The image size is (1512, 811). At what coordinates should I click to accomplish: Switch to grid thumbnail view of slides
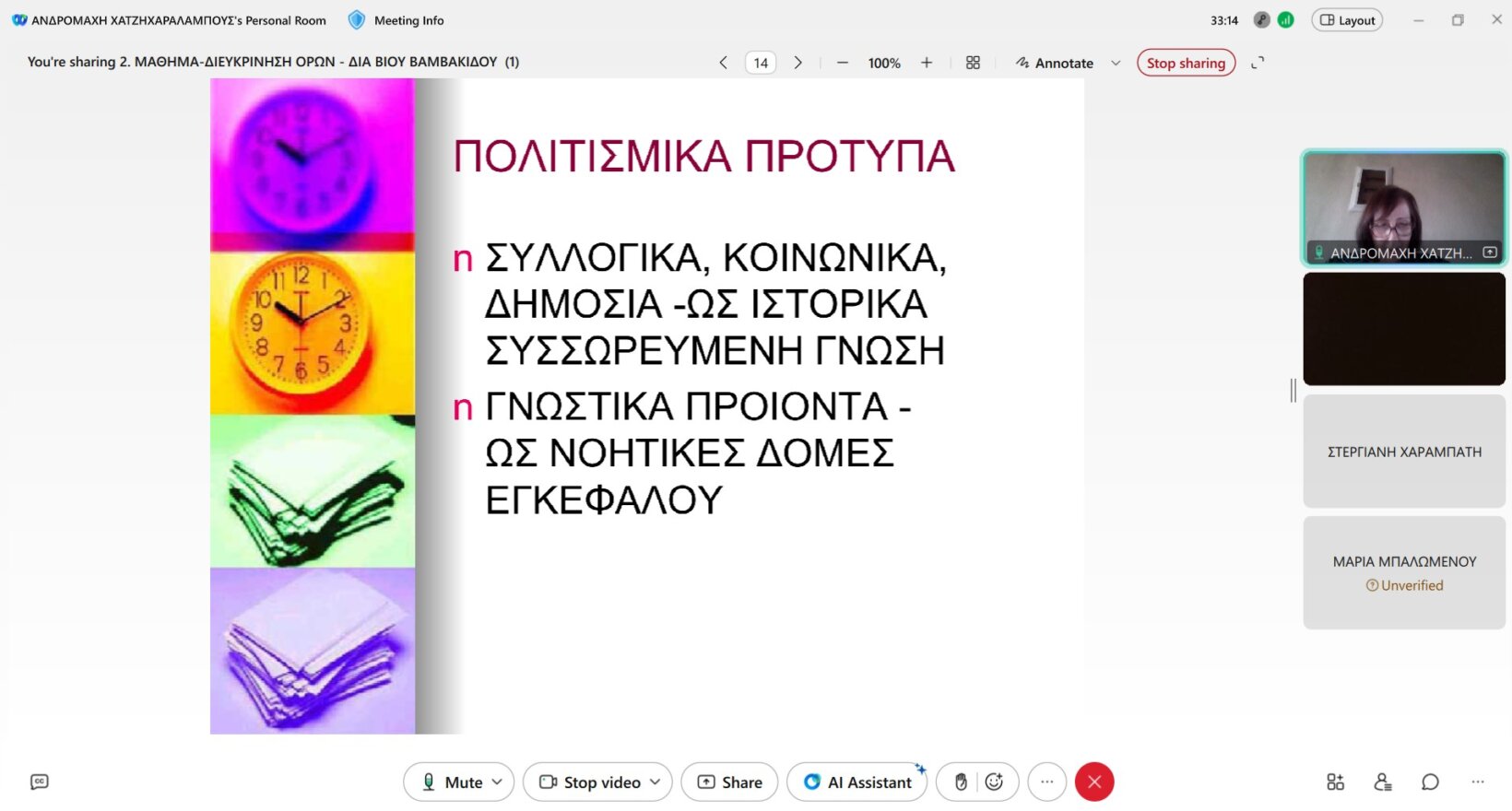tap(973, 63)
